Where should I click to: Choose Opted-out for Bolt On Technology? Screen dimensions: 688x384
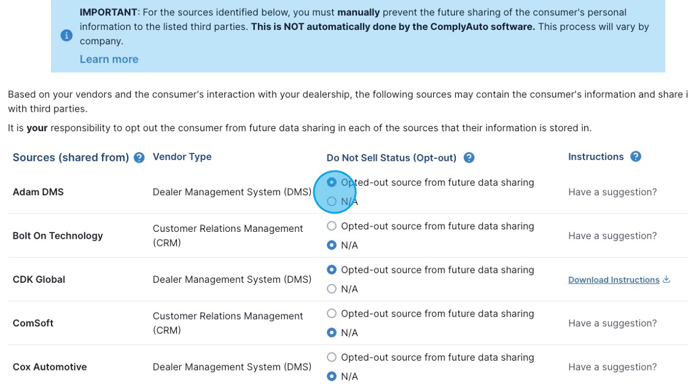tap(332, 226)
